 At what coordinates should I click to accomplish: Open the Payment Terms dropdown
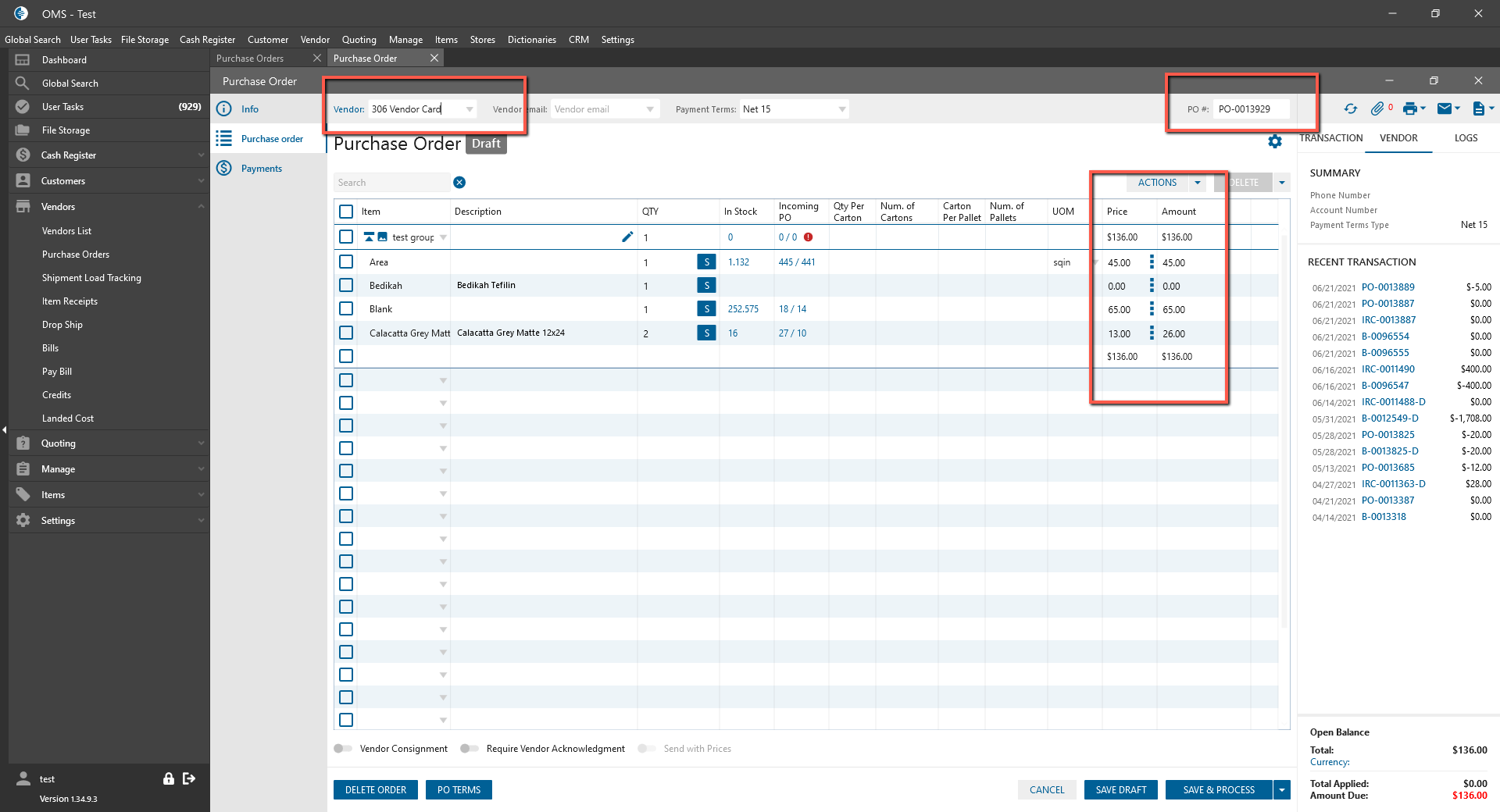coord(841,109)
